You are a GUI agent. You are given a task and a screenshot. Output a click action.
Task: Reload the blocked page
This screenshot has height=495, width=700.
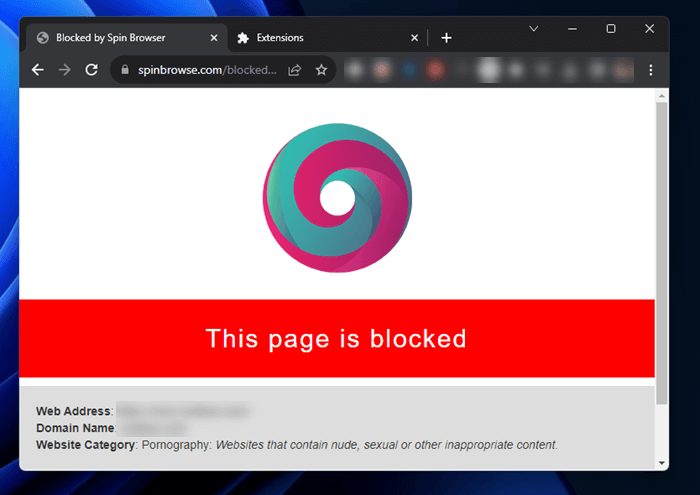pyautogui.click(x=92, y=70)
